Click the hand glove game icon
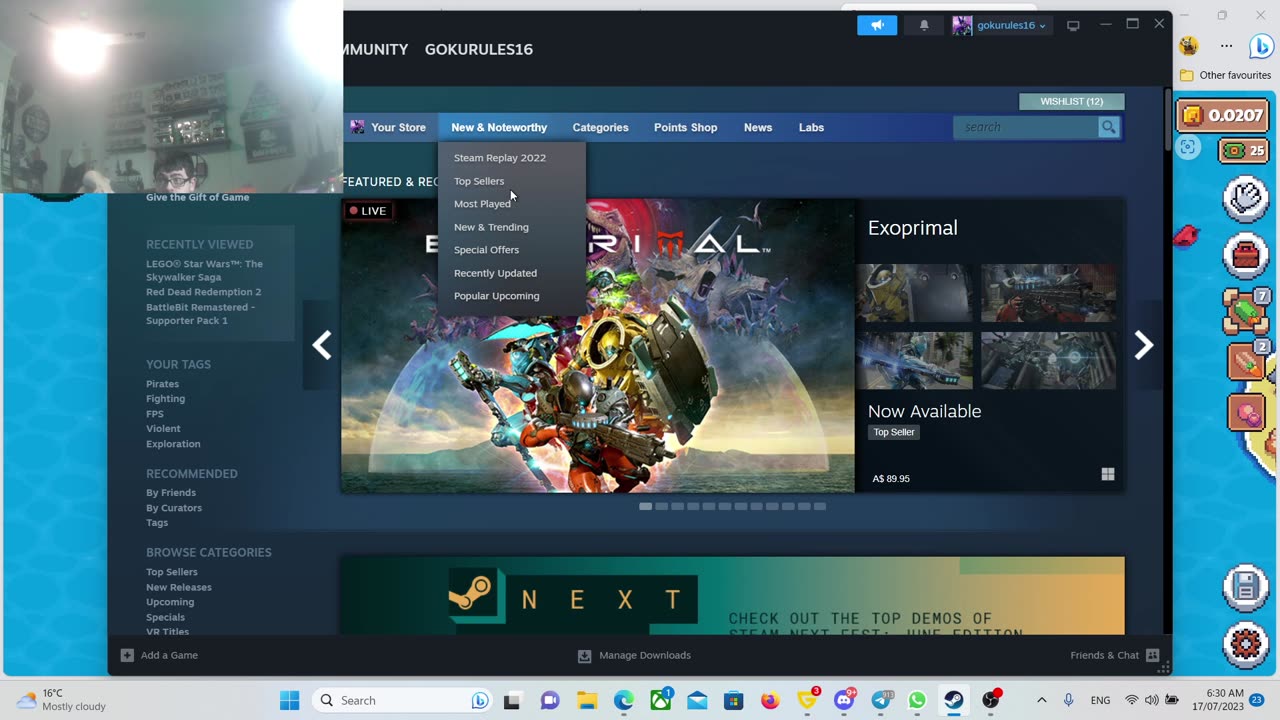The image size is (1280, 720). (x=1246, y=199)
